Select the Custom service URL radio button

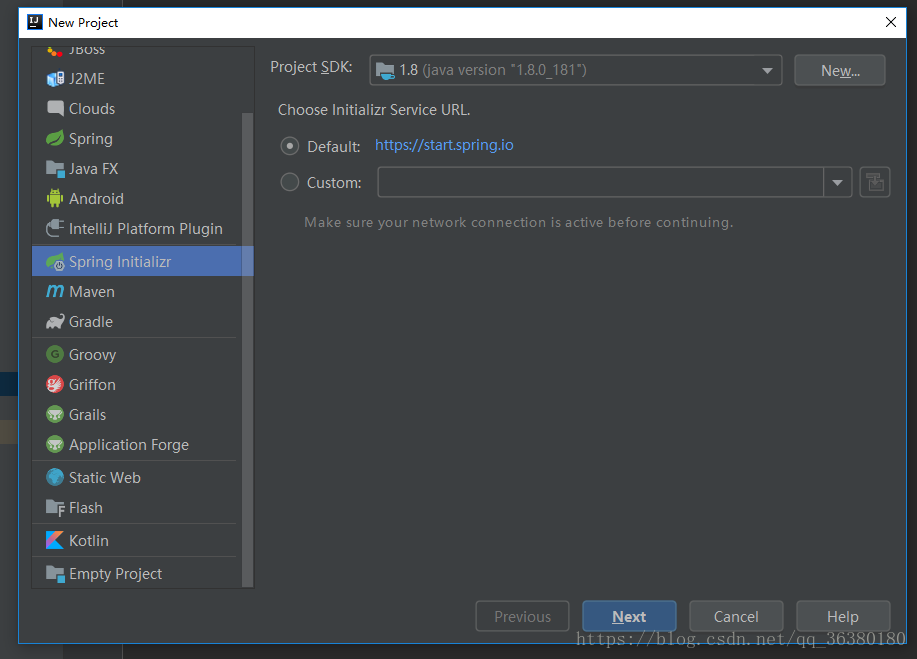click(289, 182)
